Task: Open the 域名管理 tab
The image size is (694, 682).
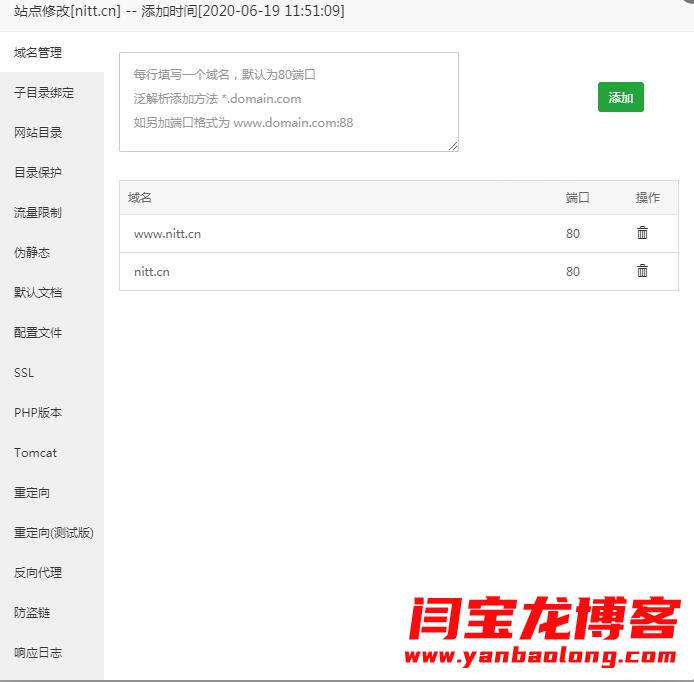Action: [x=38, y=53]
